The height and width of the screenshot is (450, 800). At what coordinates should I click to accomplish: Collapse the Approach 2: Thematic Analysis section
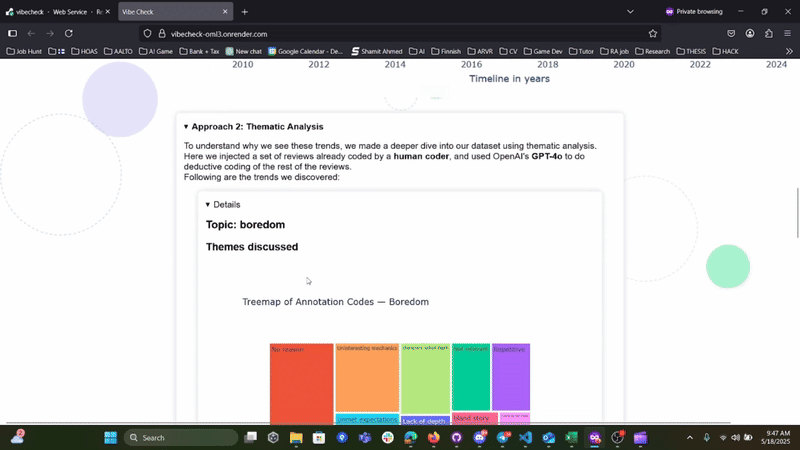point(186,127)
